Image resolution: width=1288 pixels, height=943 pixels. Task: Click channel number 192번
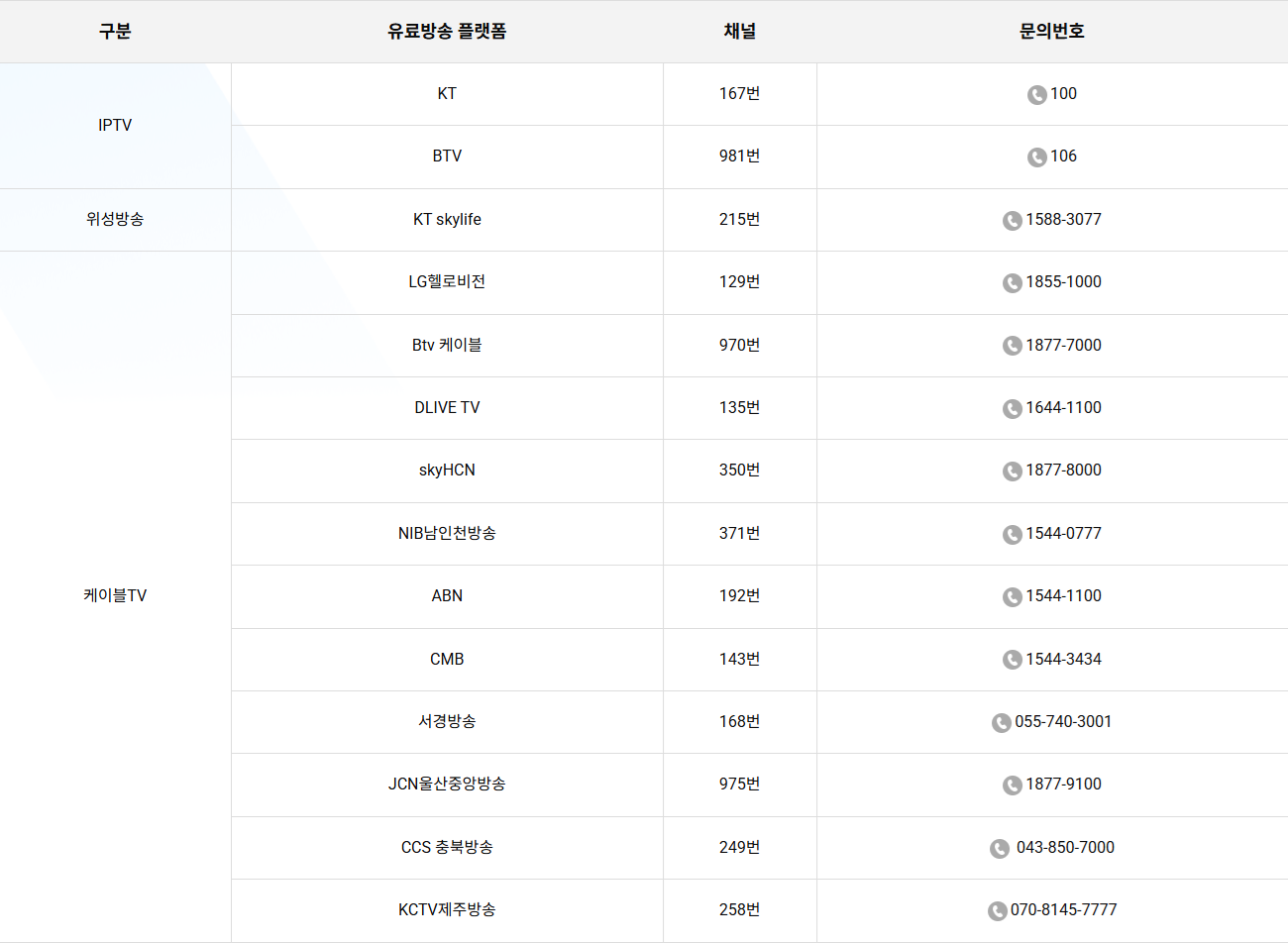pyautogui.click(x=740, y=596)
